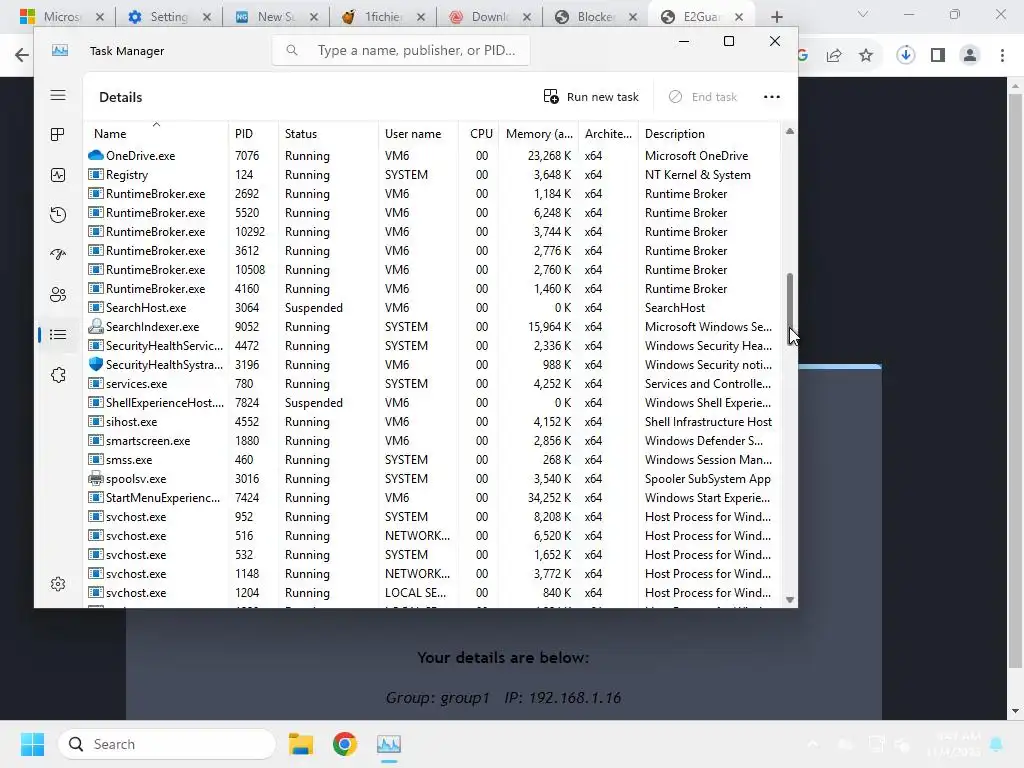Click the share page icon in Chrome
This screenshot has height=768, width=1024.
coord(834,56)
